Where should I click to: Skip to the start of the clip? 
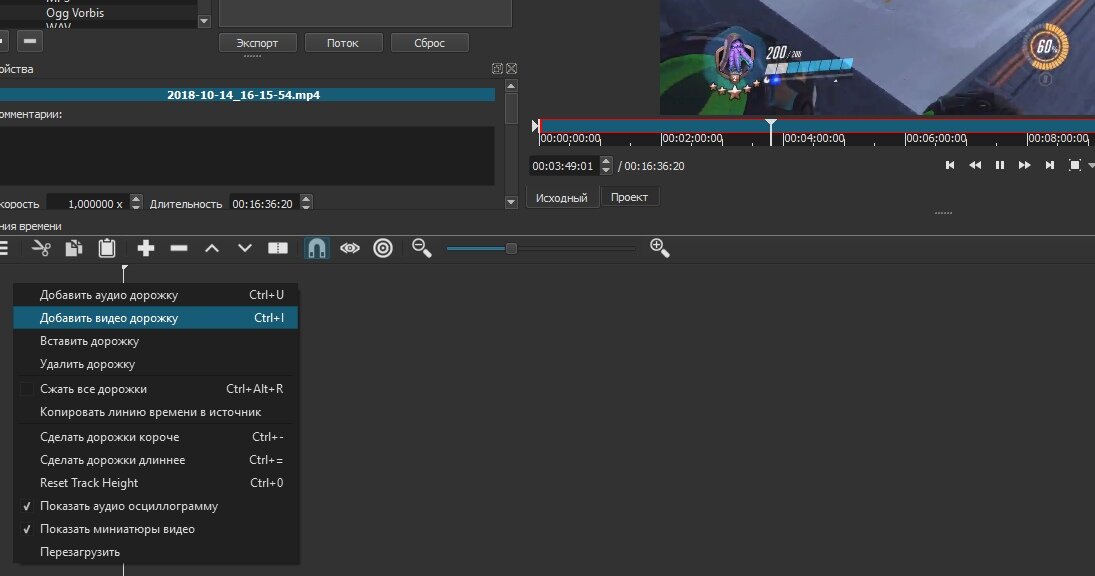[950, 165]
